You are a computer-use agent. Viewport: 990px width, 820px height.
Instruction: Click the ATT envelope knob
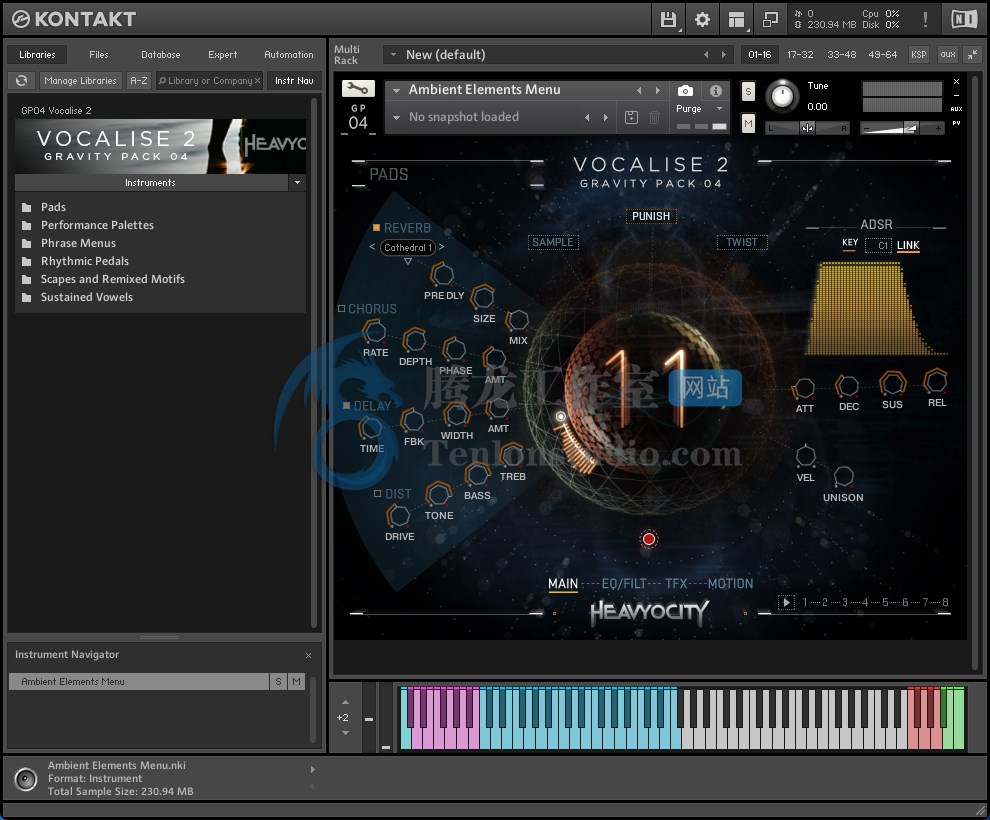(x=804, y=388)
